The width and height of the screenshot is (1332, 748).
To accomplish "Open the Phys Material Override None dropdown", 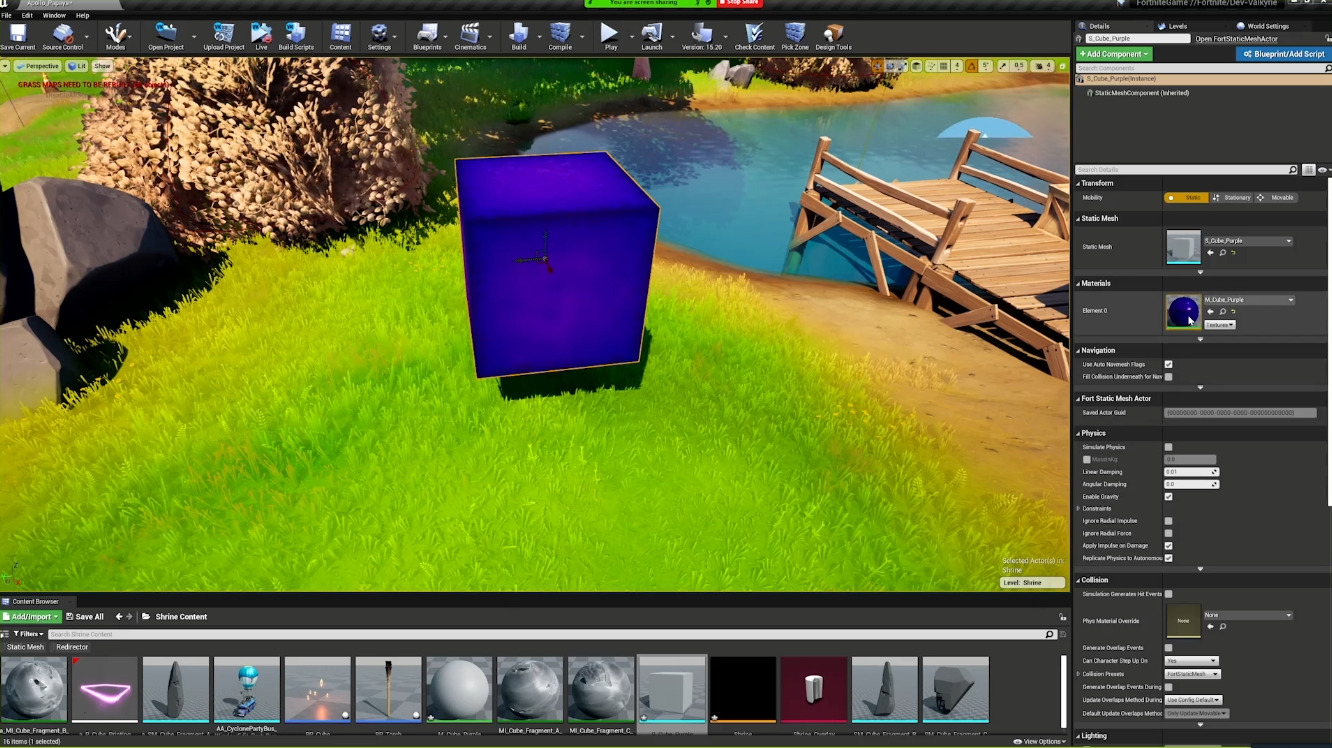I will click(1248, 615).
